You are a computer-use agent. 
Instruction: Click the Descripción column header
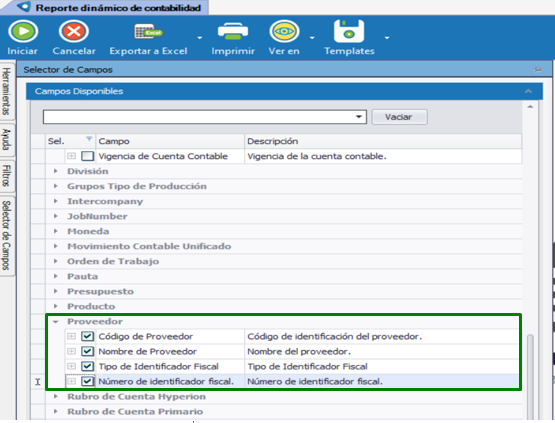[x=383, y=141]
